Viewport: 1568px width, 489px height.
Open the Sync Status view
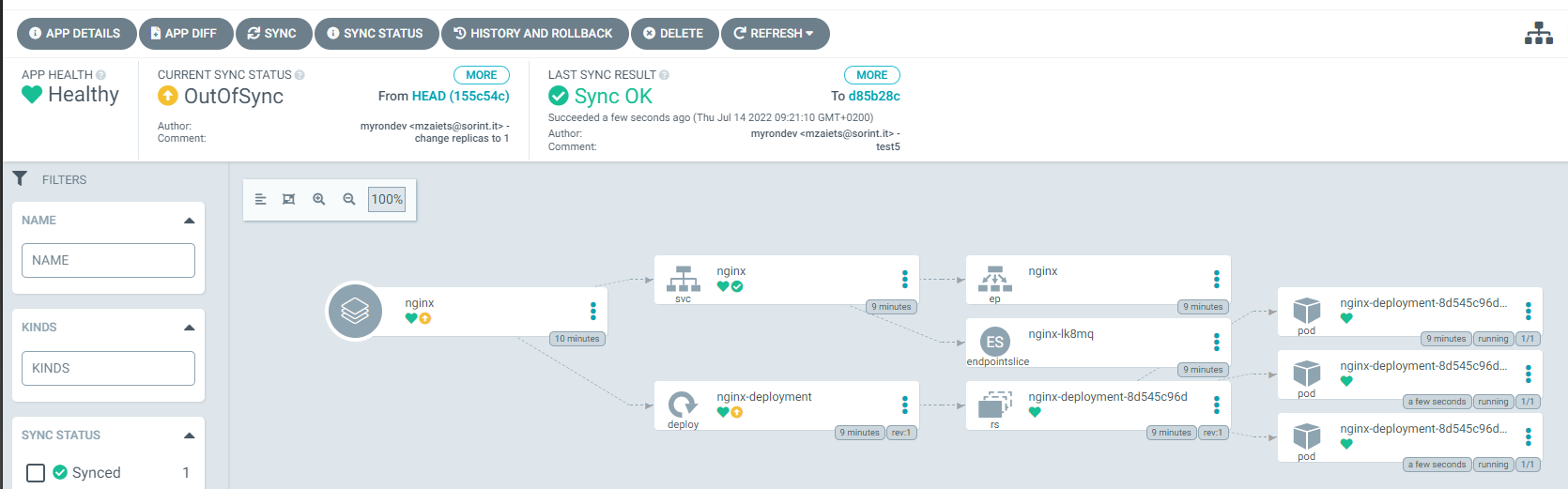pos(377,33)
